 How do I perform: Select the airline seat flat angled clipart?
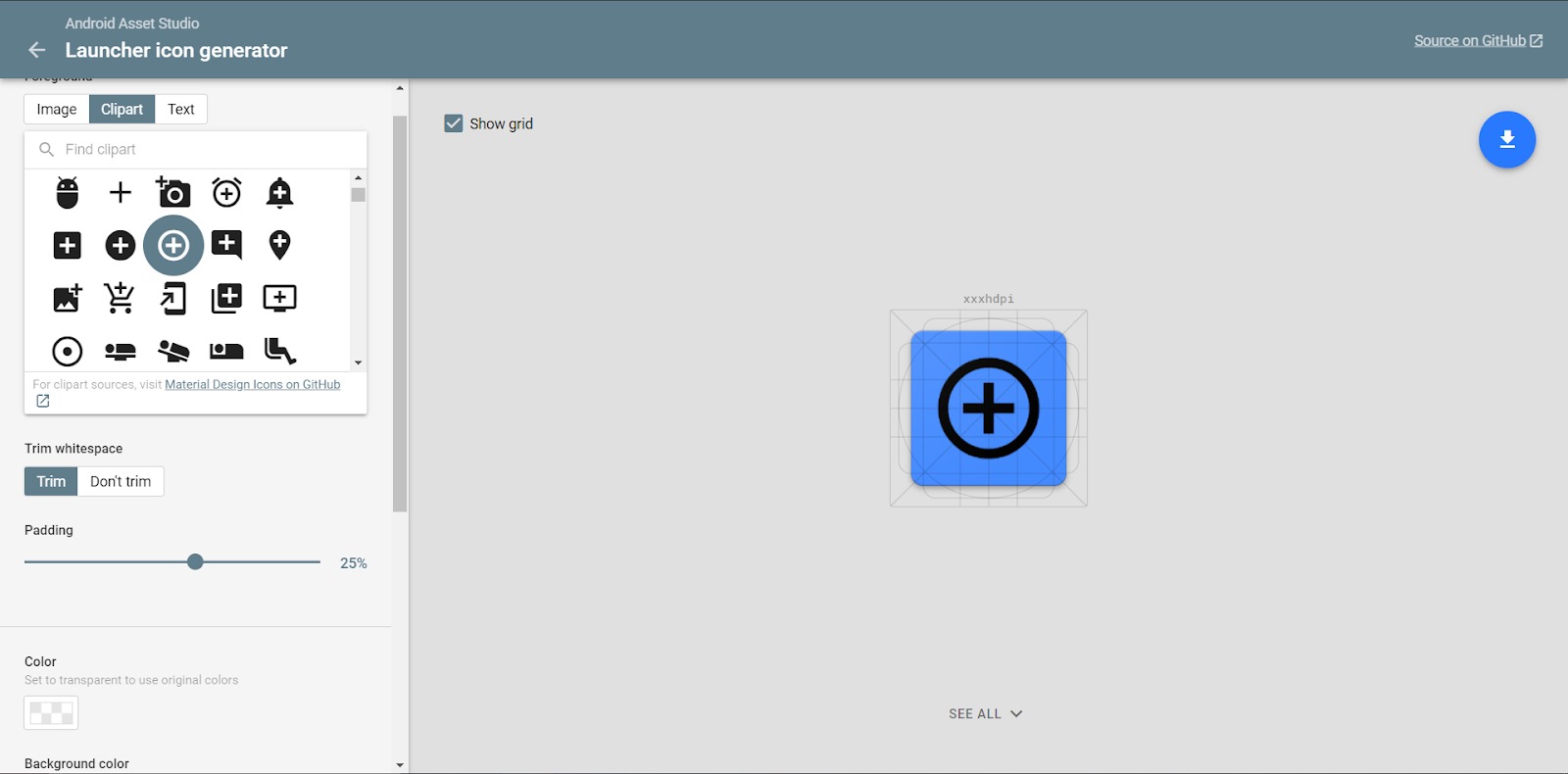173,351
